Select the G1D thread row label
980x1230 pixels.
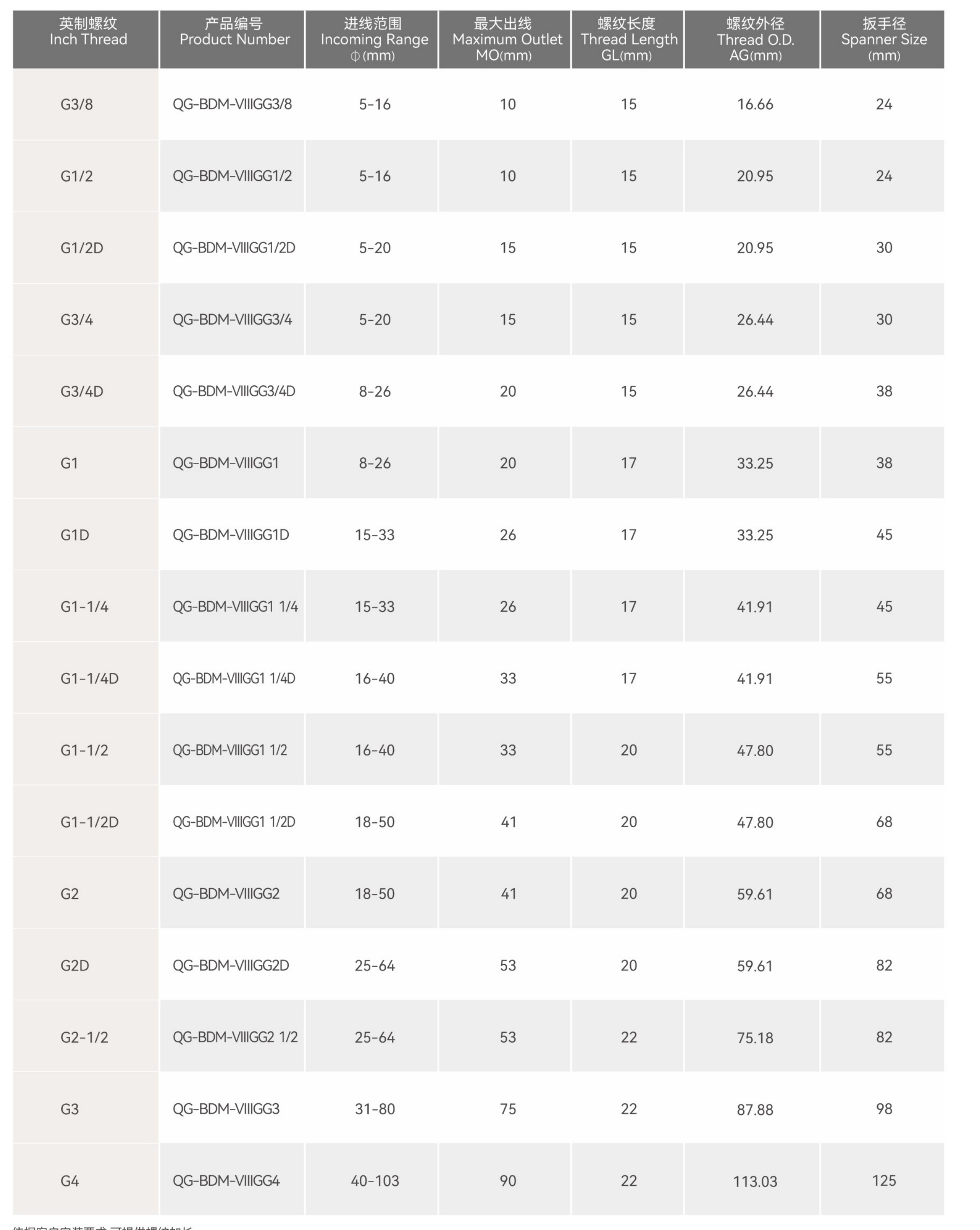tap(75, 535)
